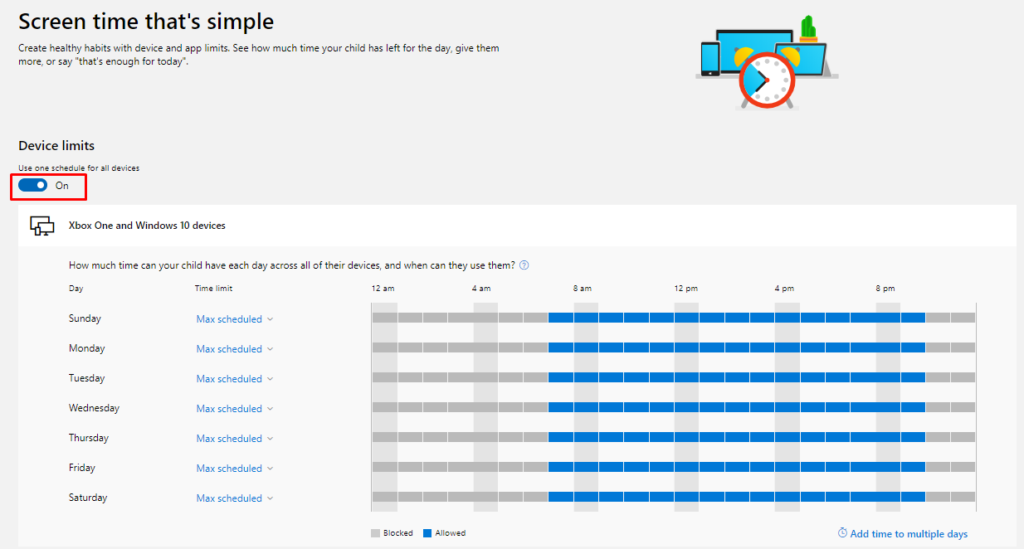Click Add time to multiple days link

[908, 534]
